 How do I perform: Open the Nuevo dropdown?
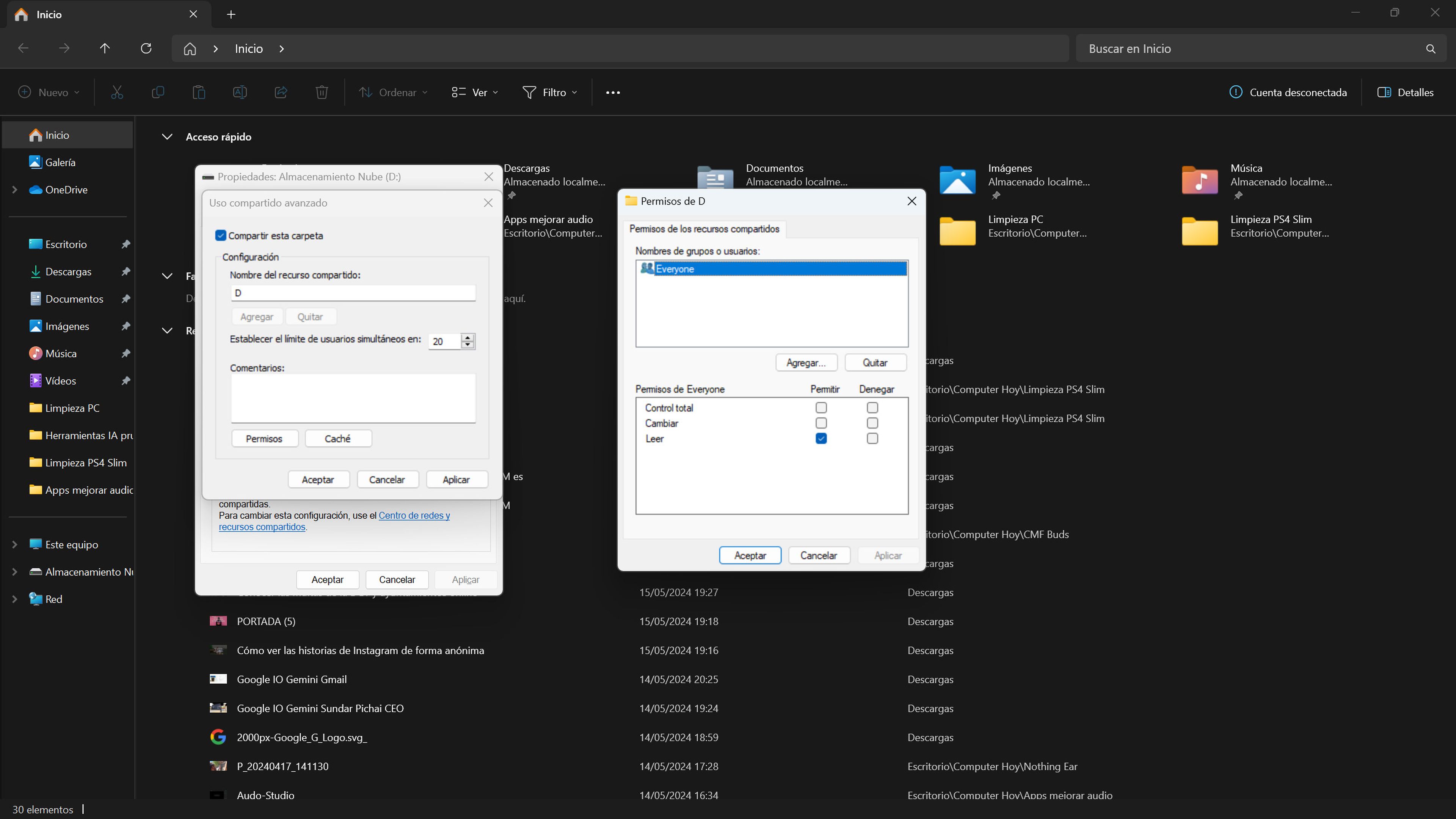pyautogui.click(x=49, y=93)
